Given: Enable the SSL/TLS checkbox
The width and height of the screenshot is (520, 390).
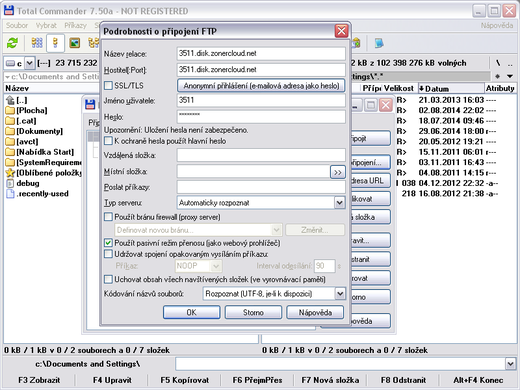Looking at the screenshot, I should click(108, 86).
